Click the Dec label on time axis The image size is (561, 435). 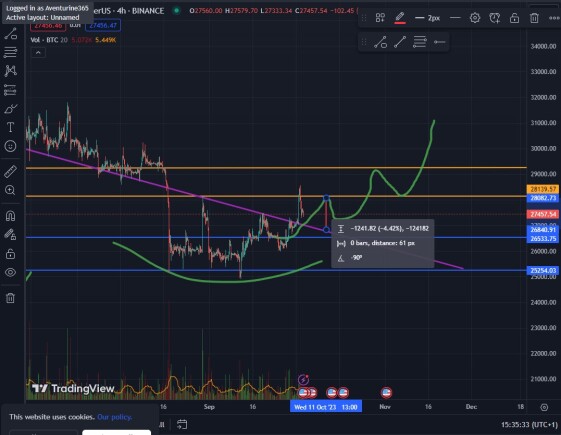click(471, 407)
